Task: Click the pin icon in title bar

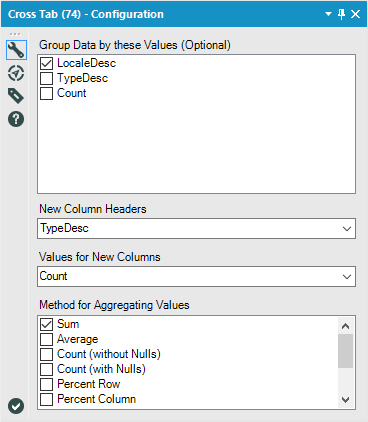Action: tap(342, 14)
